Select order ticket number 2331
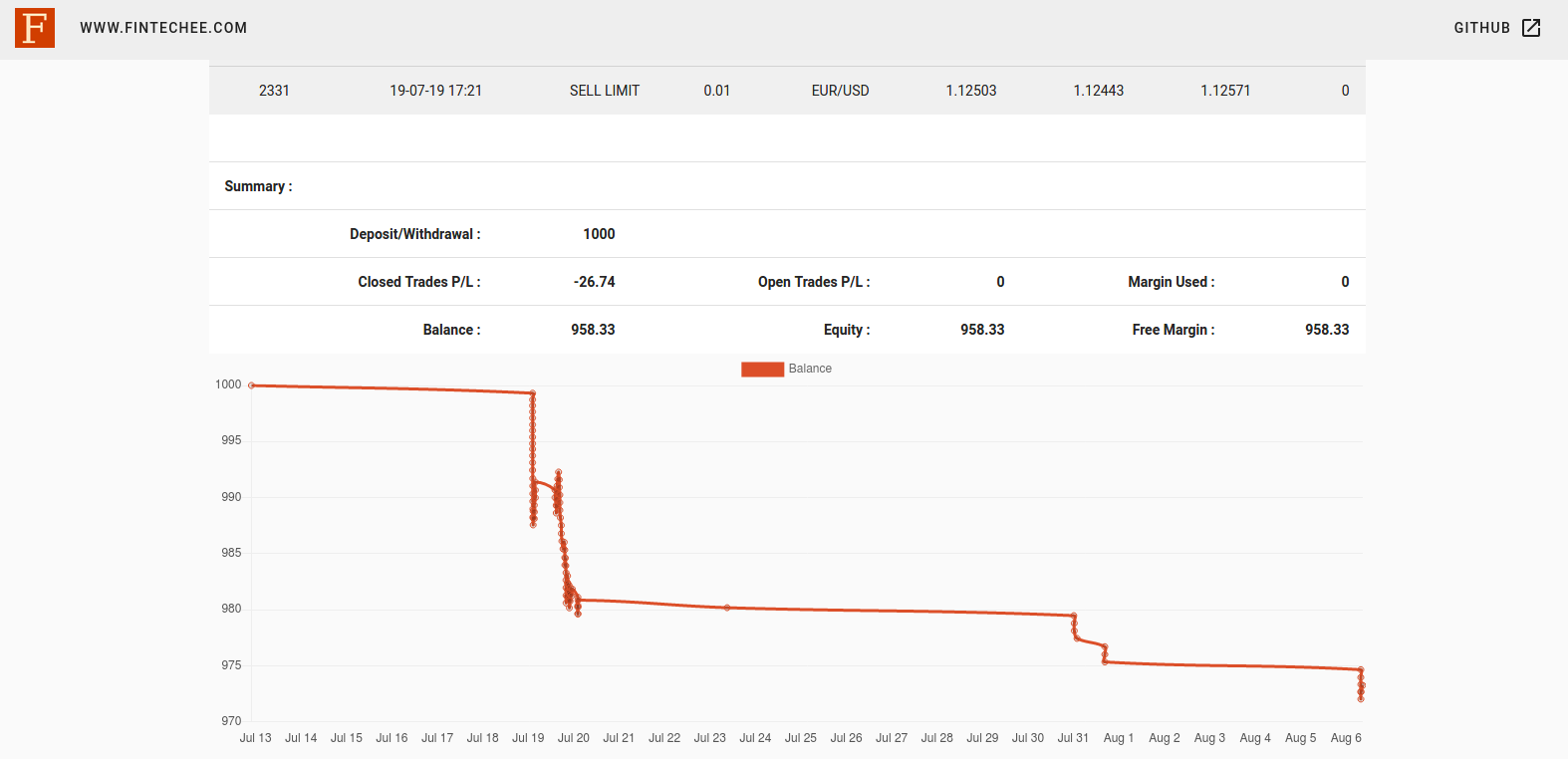Image resolution: width=1568 pixels, height=759 pixels. (x=274, y=91)
